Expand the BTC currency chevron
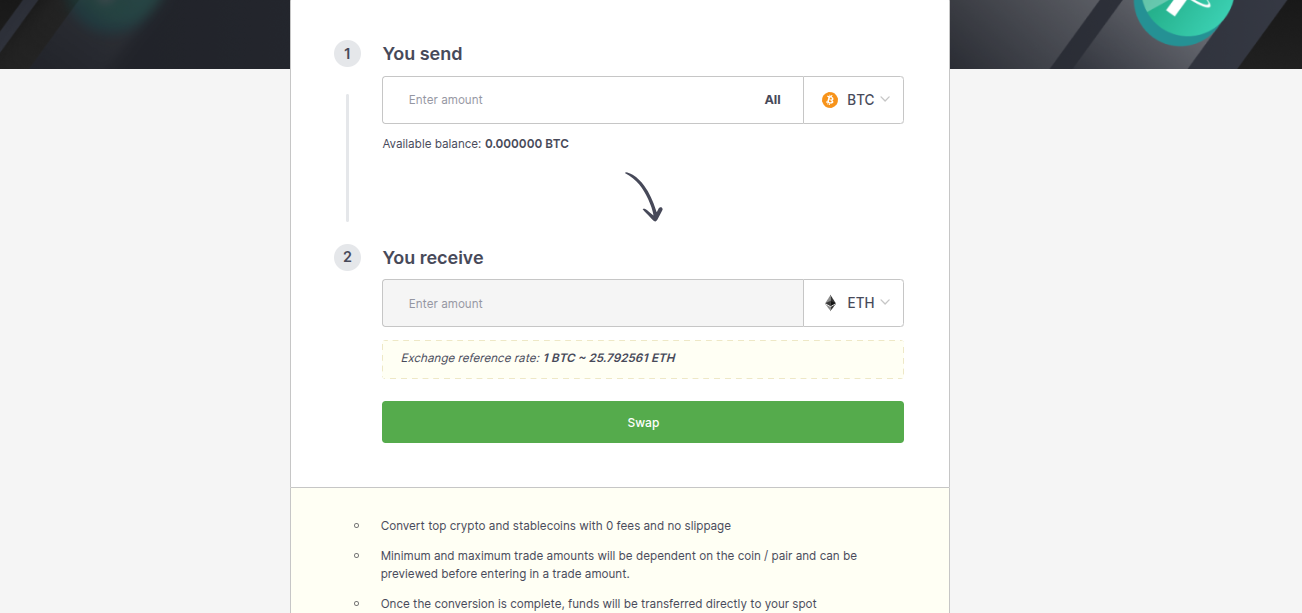The image size is (1302, 613). (885, 100)
